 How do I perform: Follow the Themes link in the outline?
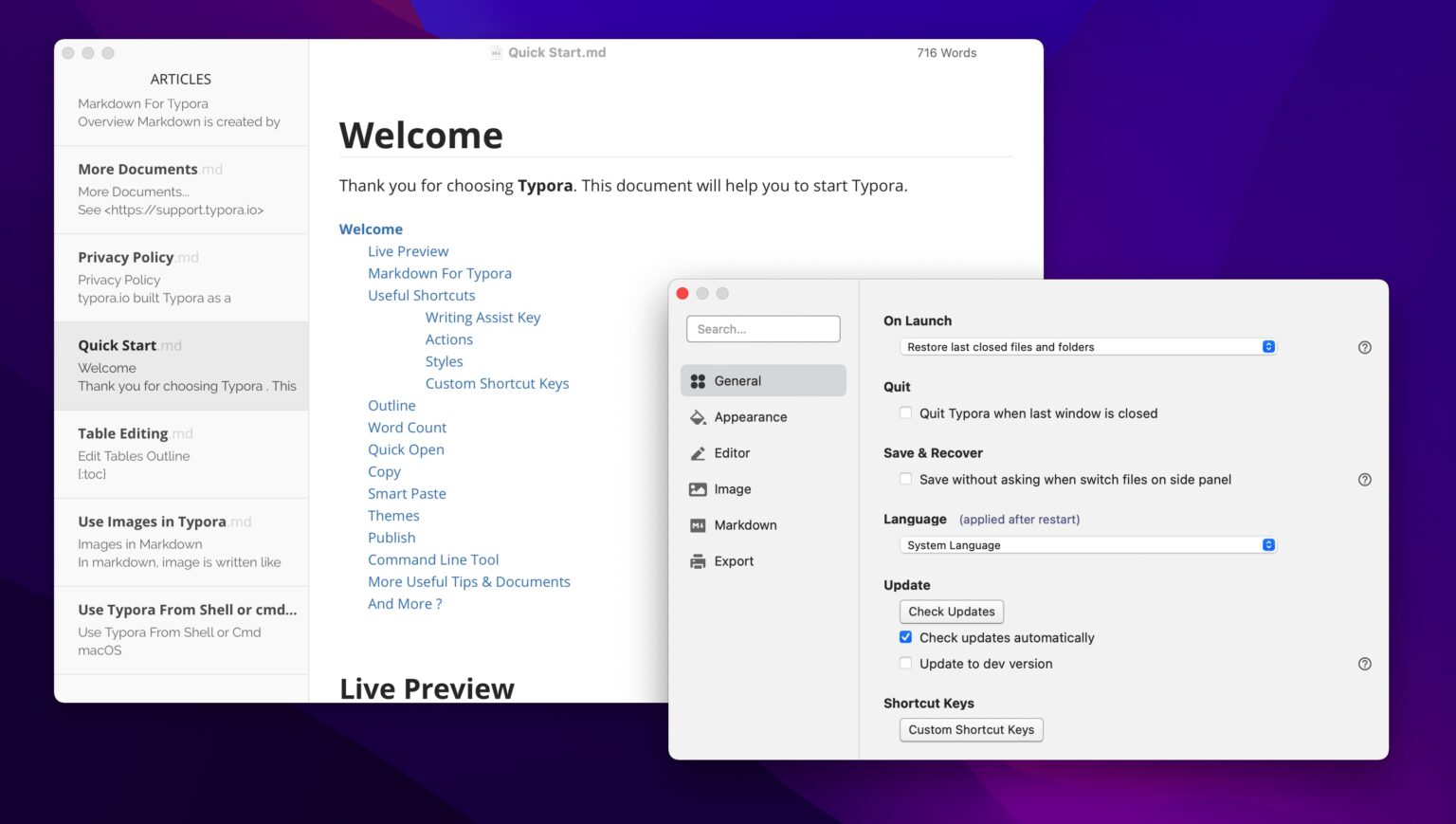(x=393, y=515)
